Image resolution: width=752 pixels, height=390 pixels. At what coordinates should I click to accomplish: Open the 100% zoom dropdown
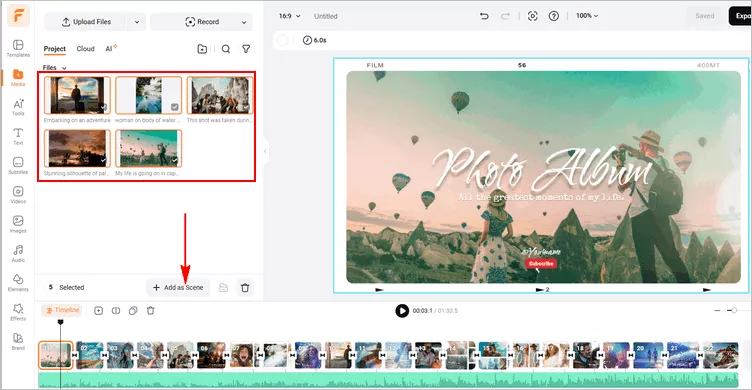point(587,16)
